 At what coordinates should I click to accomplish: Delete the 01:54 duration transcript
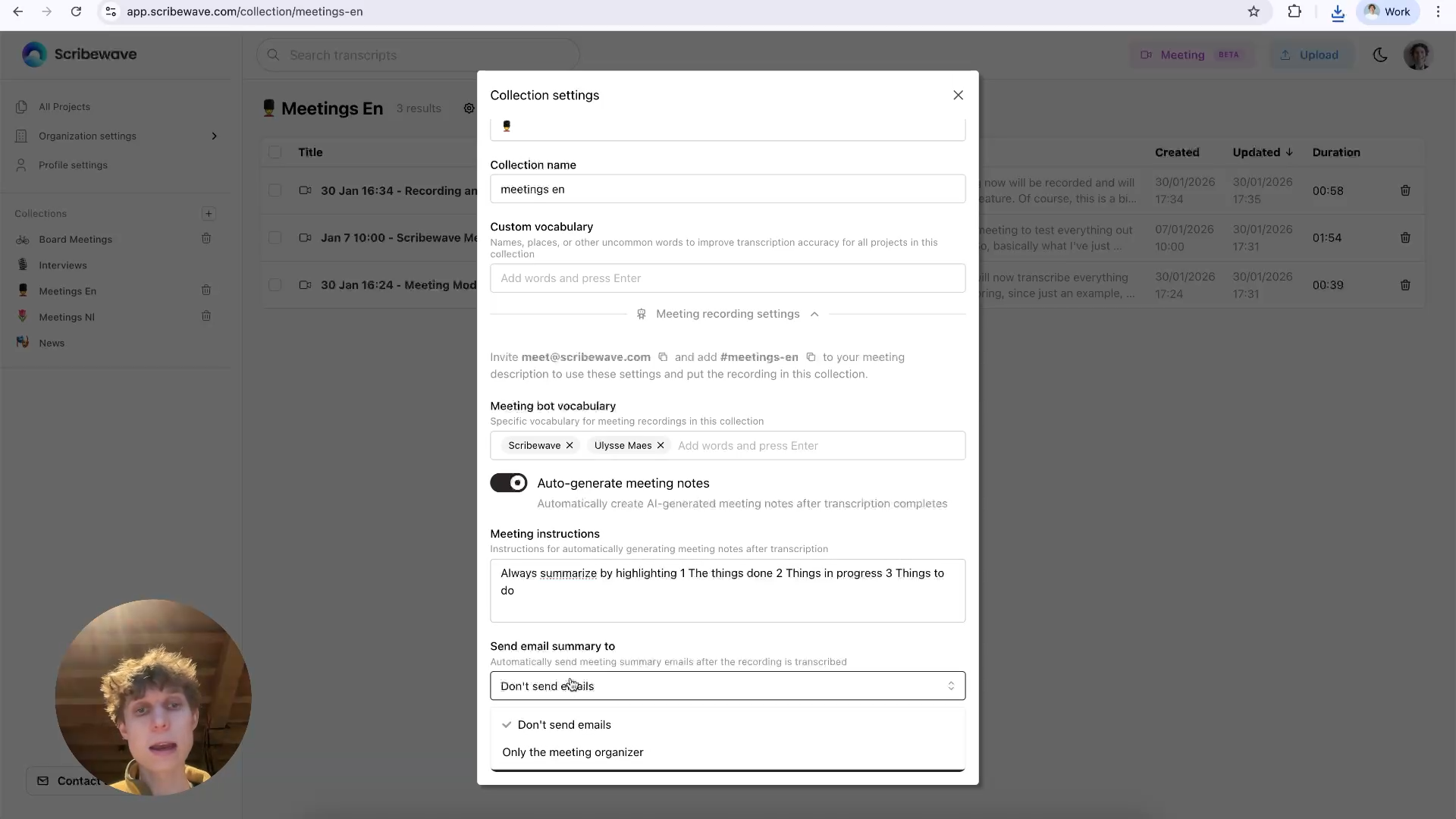[x=1404, y=238]
